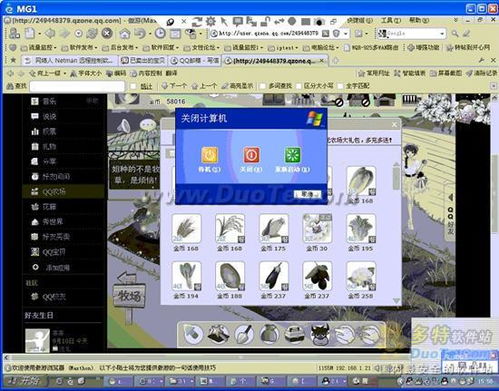499x391 pixels.
Task: Open the Google search box dropdown
Action: click(442, 34)
